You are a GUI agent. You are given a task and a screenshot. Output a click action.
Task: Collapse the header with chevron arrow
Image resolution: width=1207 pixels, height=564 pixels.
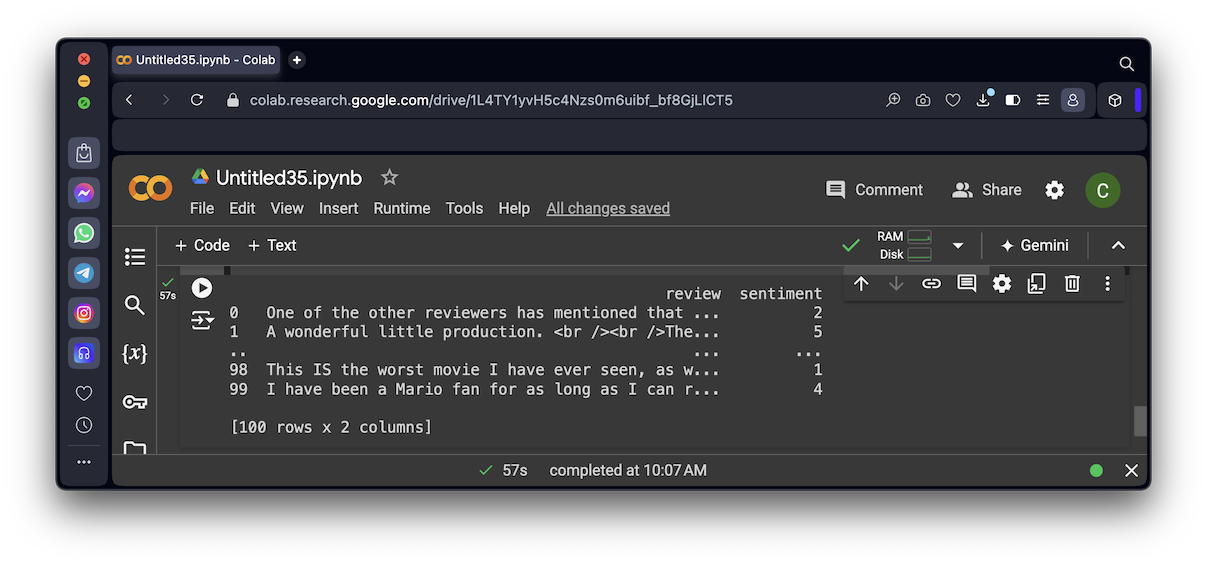coord(1118,245)
